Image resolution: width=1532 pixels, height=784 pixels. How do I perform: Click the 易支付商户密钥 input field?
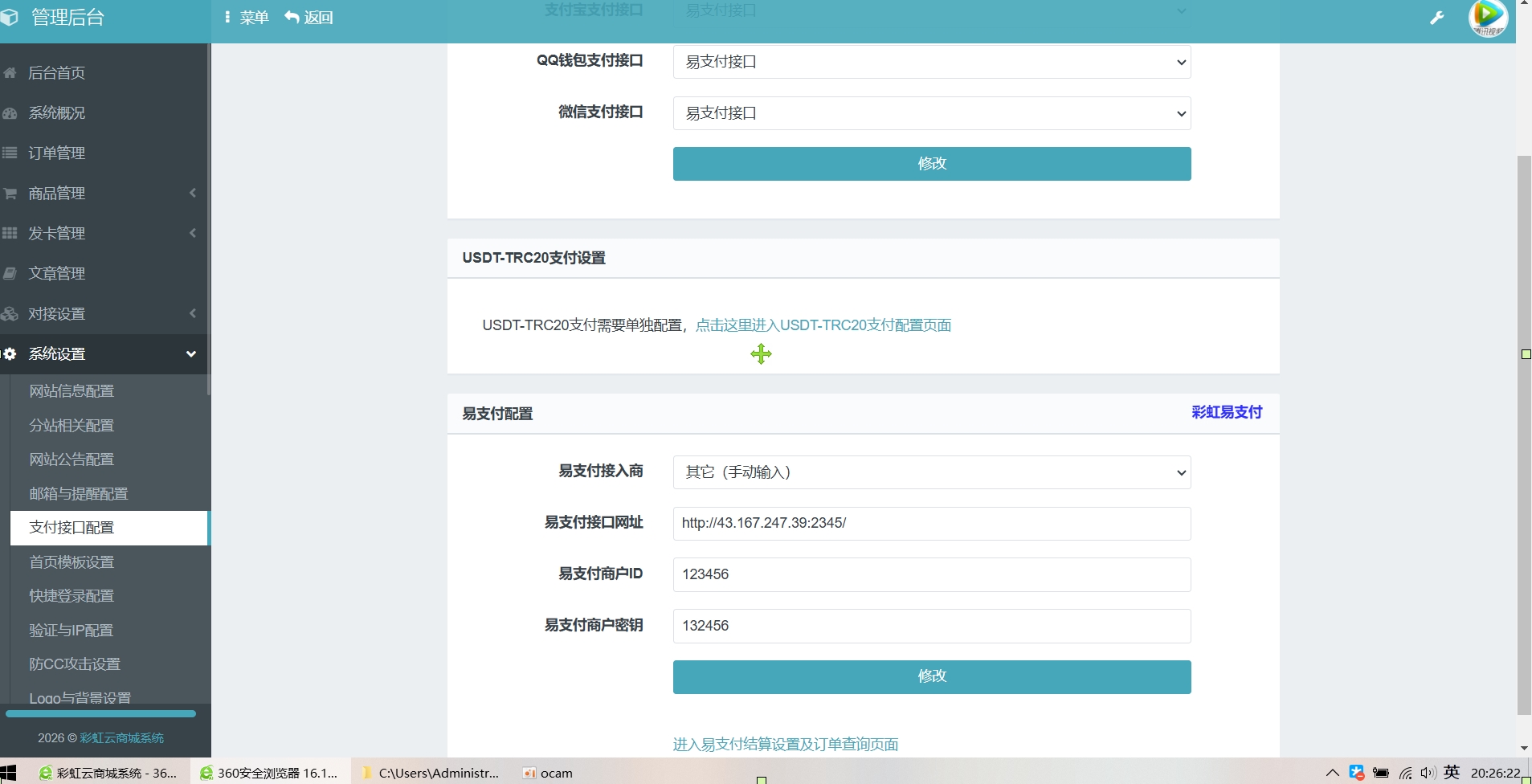(932, 627)
